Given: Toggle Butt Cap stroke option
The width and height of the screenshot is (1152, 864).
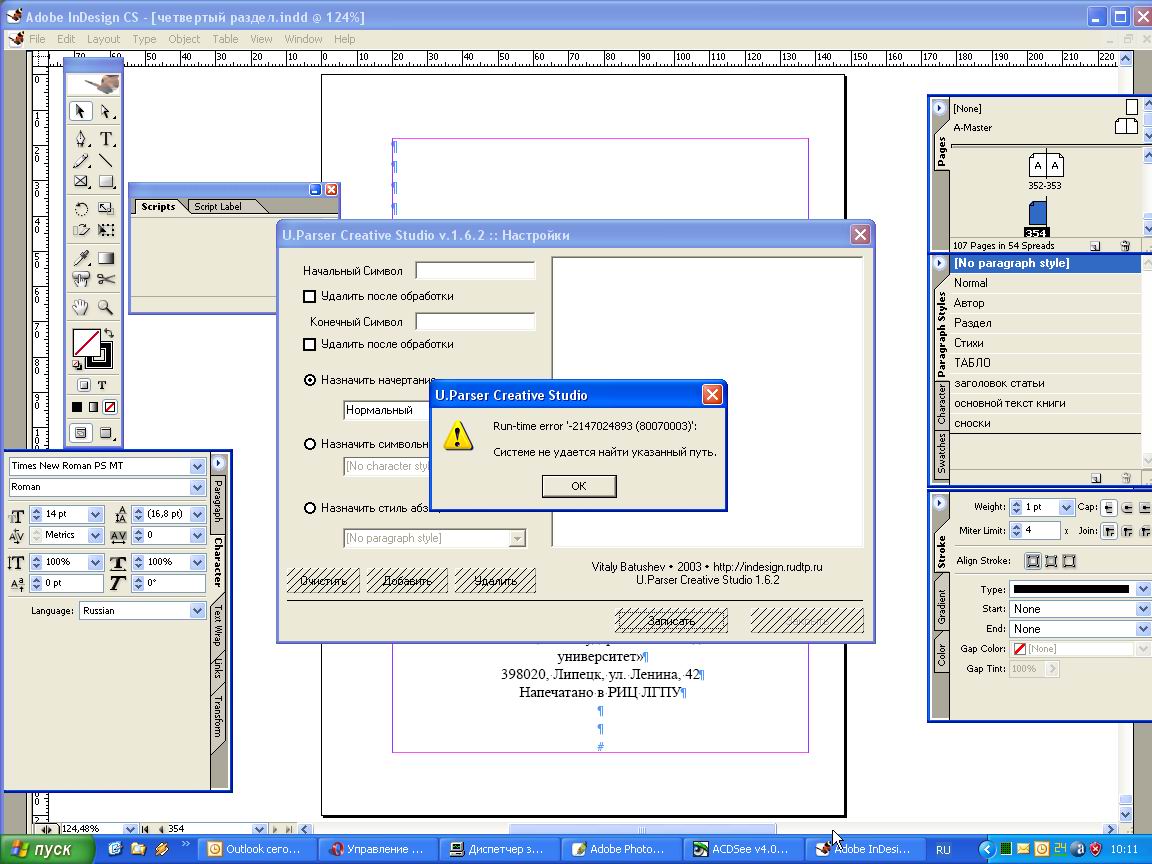Looking at the screenshot, I should pos(1109,508).
